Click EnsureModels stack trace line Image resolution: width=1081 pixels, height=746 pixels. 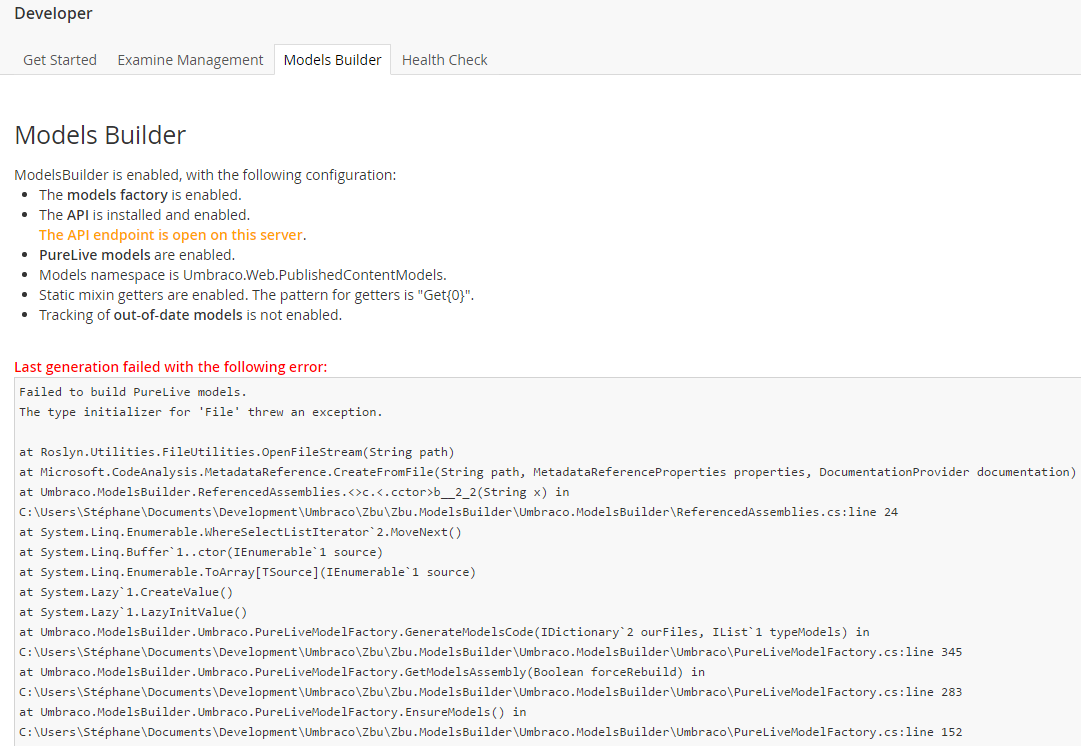(272, 712)
